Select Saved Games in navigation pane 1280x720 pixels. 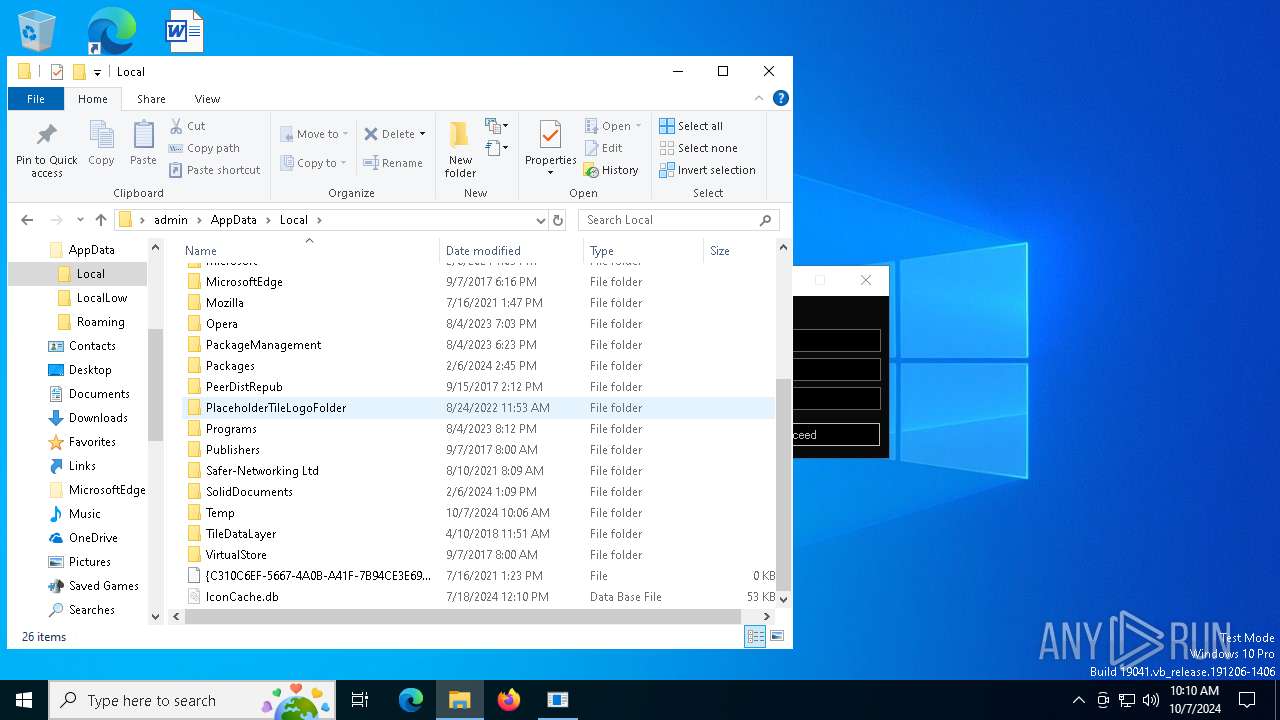(103, 586)
